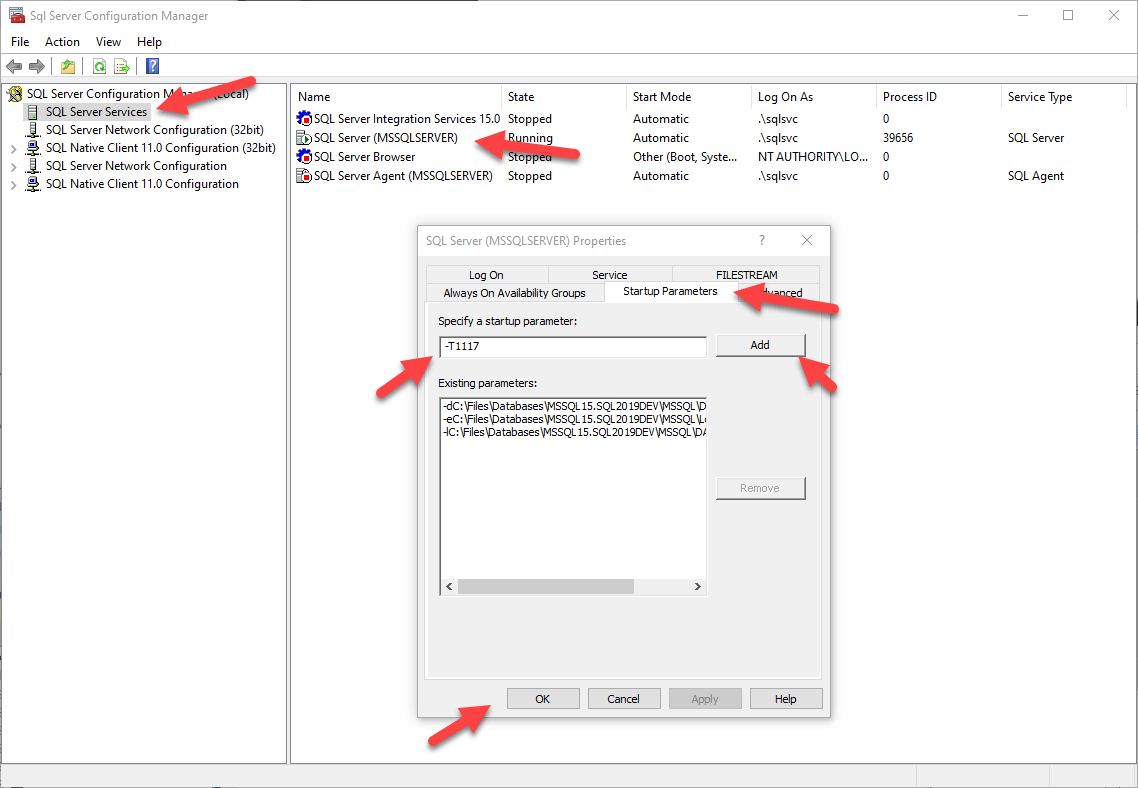This screenshot has height=788, width=1138.
Task: Click the Back arrow toolbar icon
Action: tap(14, 67)
